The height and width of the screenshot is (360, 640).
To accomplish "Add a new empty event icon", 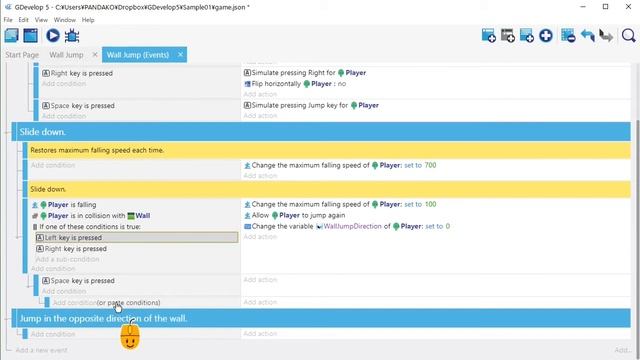I will tap(489, 36).
